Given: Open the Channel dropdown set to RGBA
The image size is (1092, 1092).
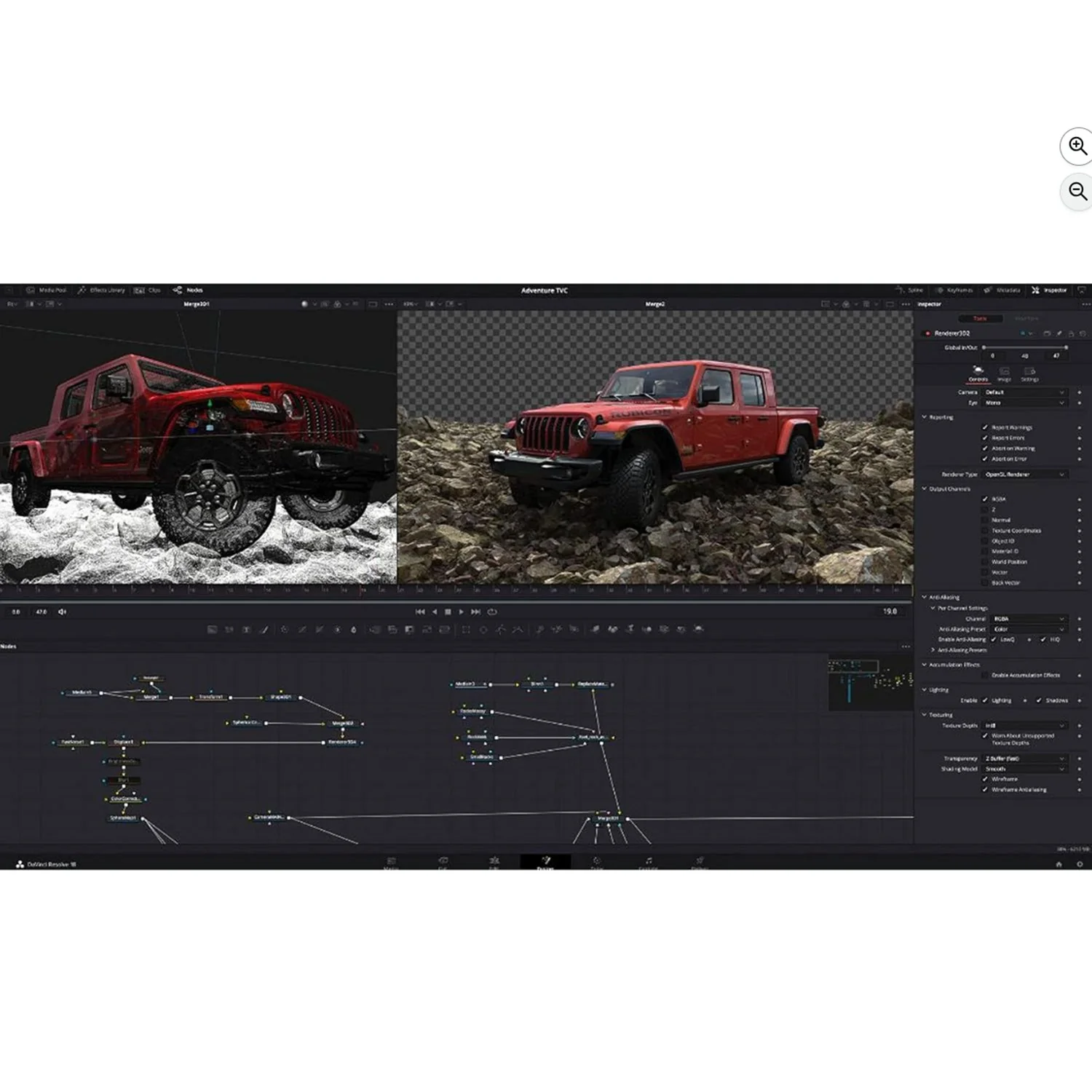Looking at the screenshot, I should (x=1029, y=618).
